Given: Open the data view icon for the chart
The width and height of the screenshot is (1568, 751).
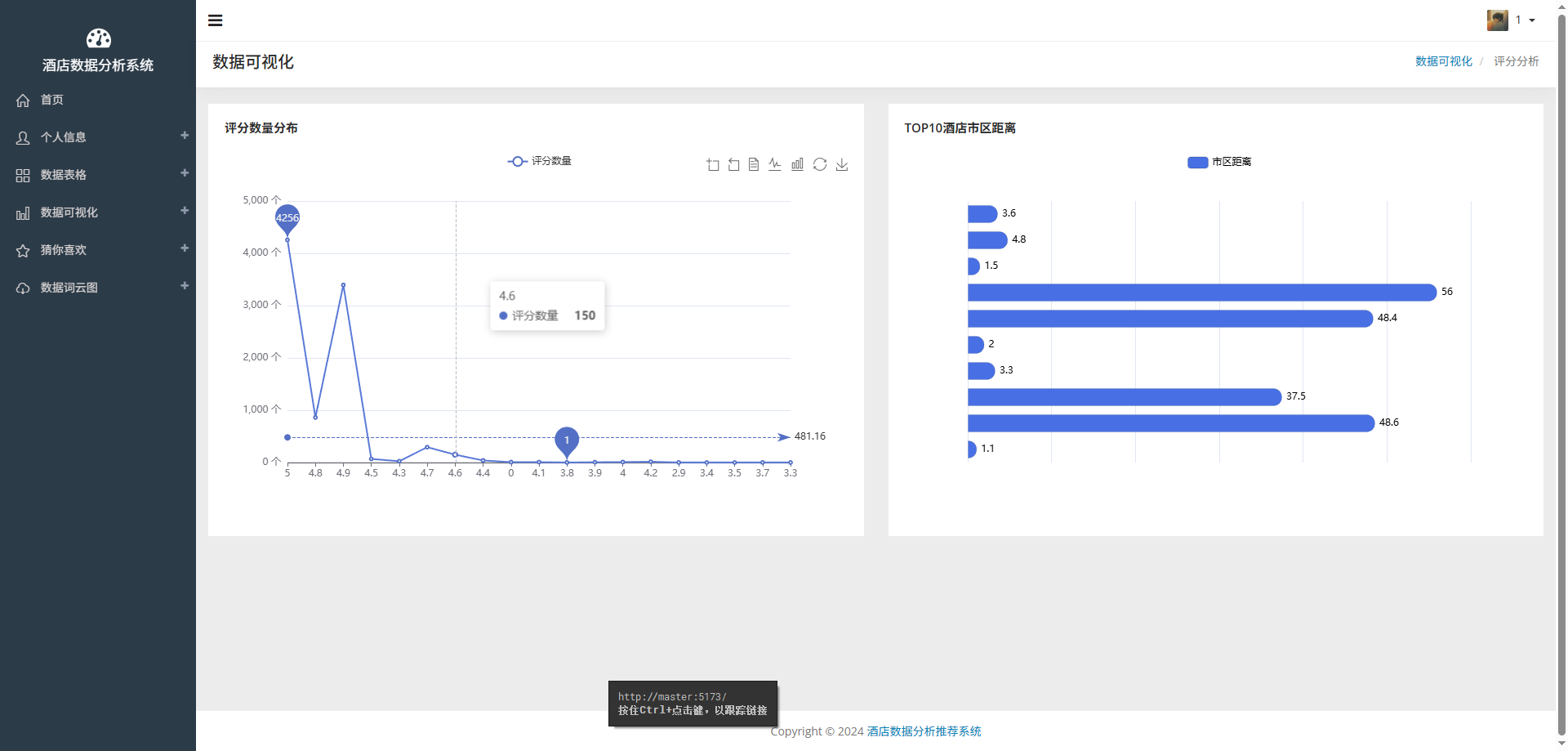Looking at the screenshot, I should pos(754,165).
